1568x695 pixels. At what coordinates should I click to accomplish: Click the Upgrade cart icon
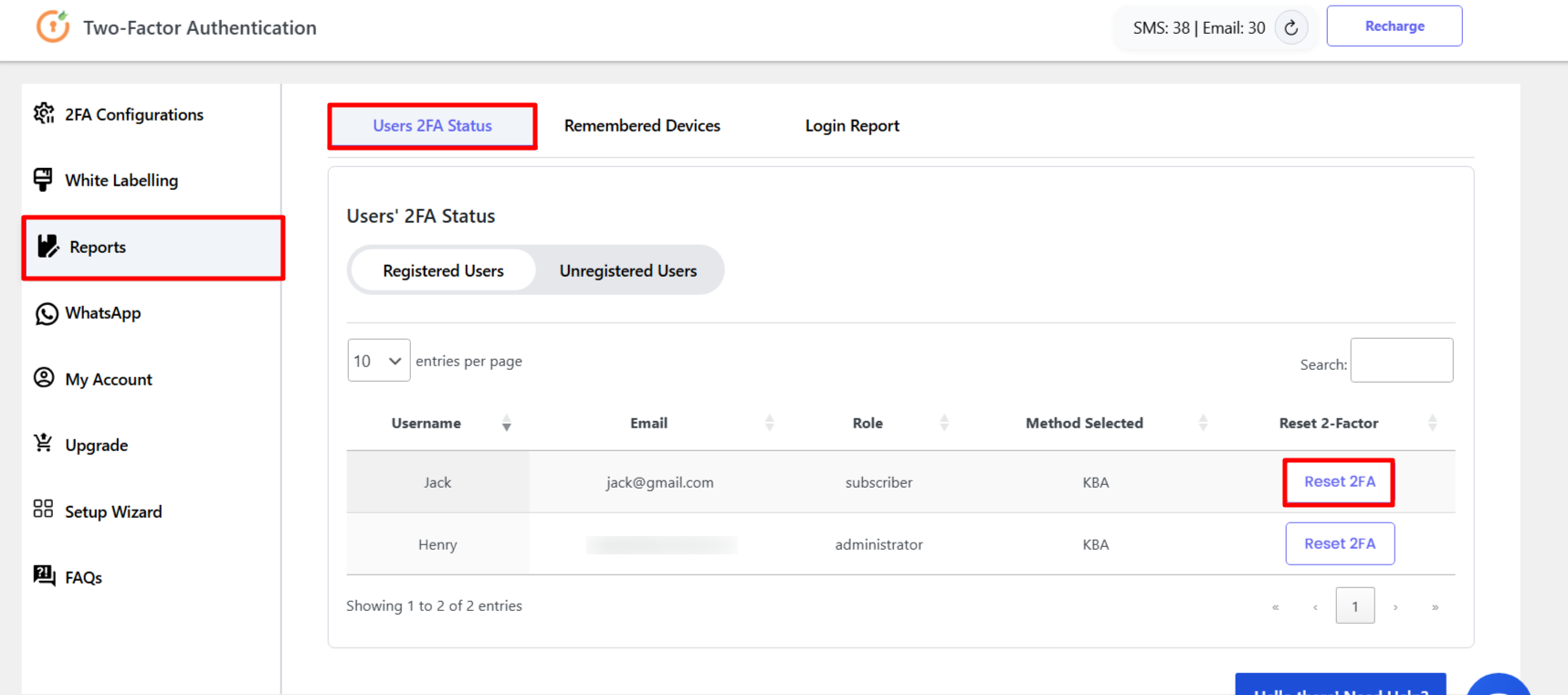tap(43, 444)
